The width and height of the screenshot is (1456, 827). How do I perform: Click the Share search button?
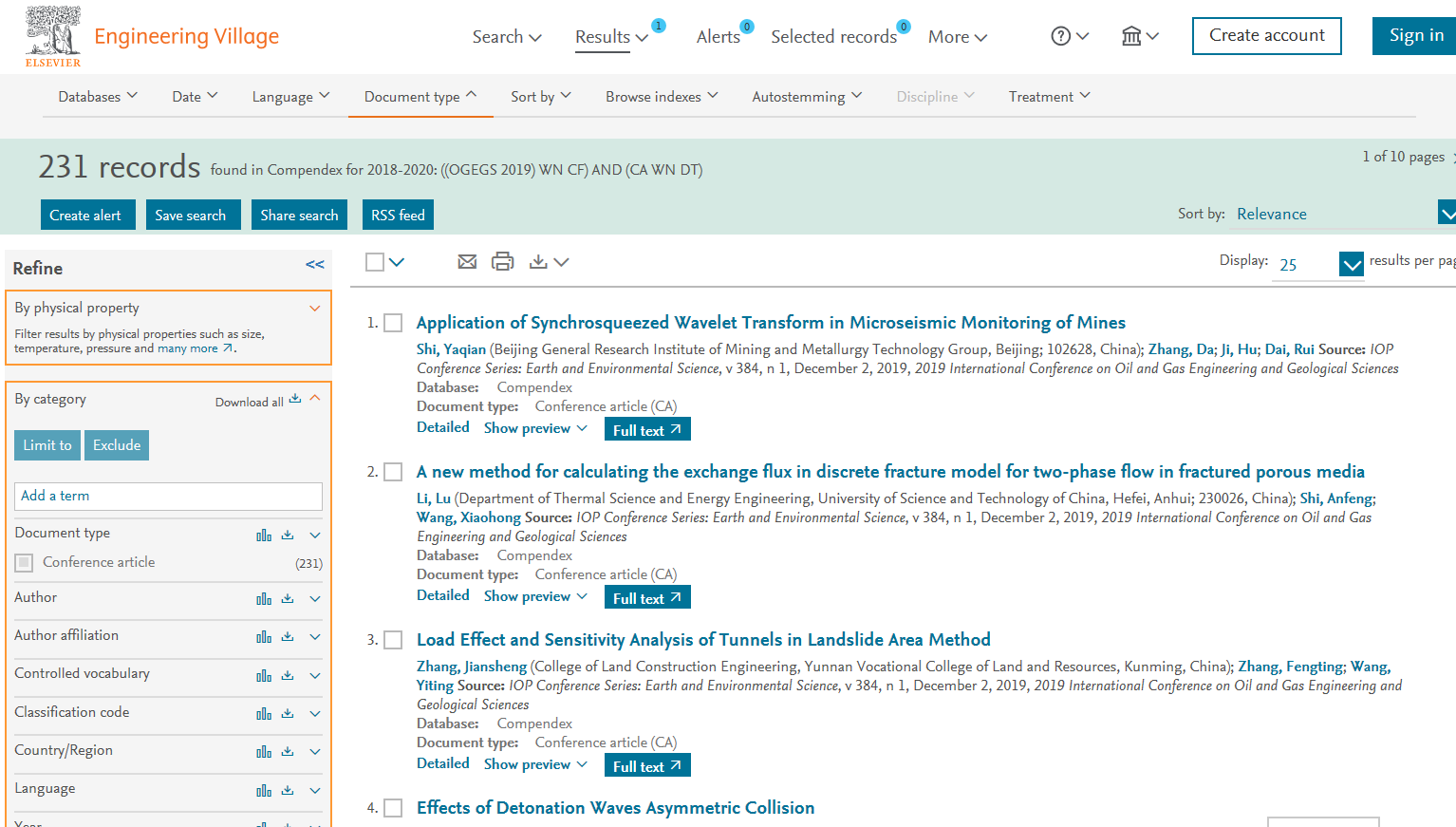coord(299,215)
